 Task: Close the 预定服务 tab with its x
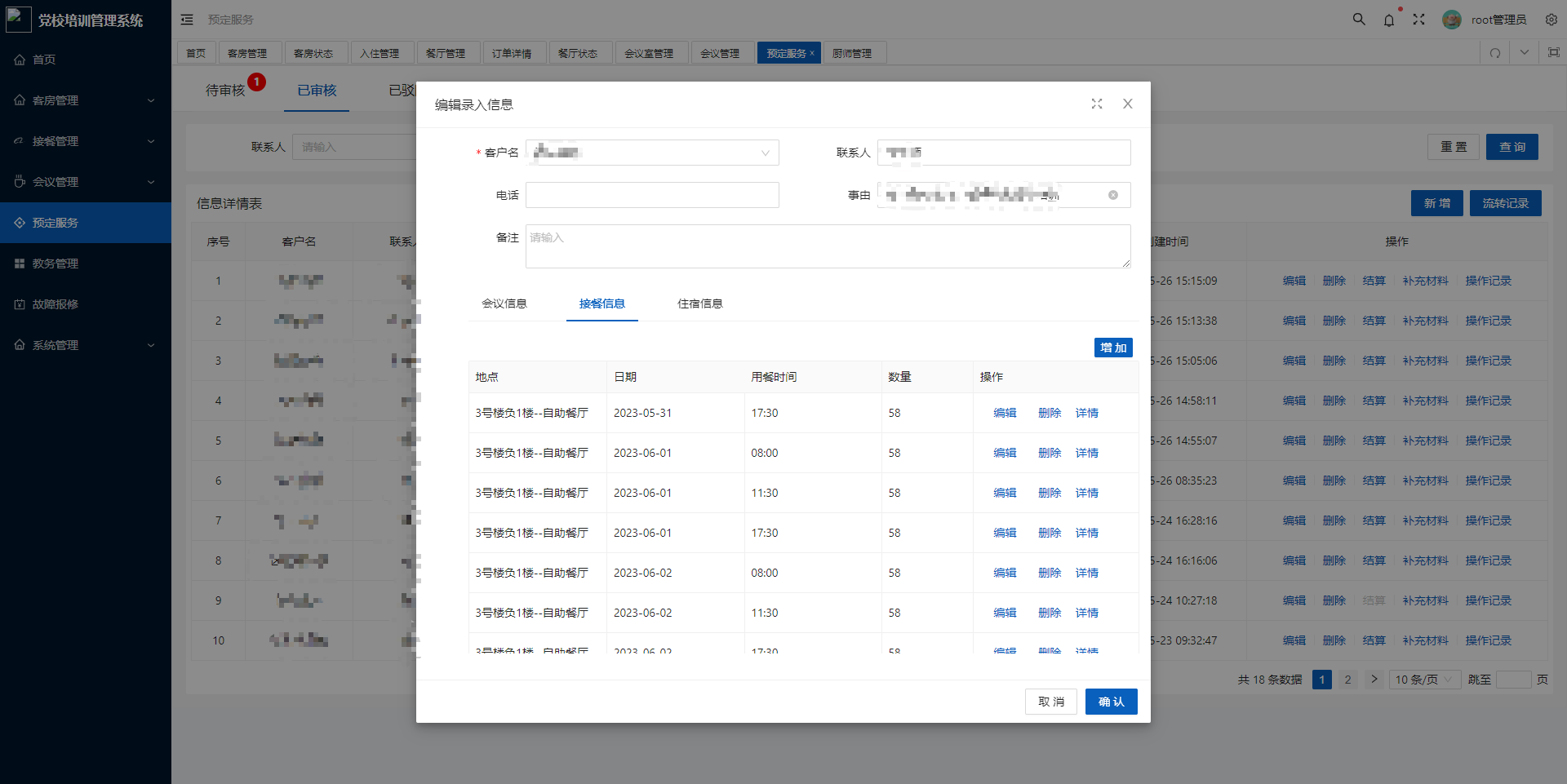[x=812, y=53]
